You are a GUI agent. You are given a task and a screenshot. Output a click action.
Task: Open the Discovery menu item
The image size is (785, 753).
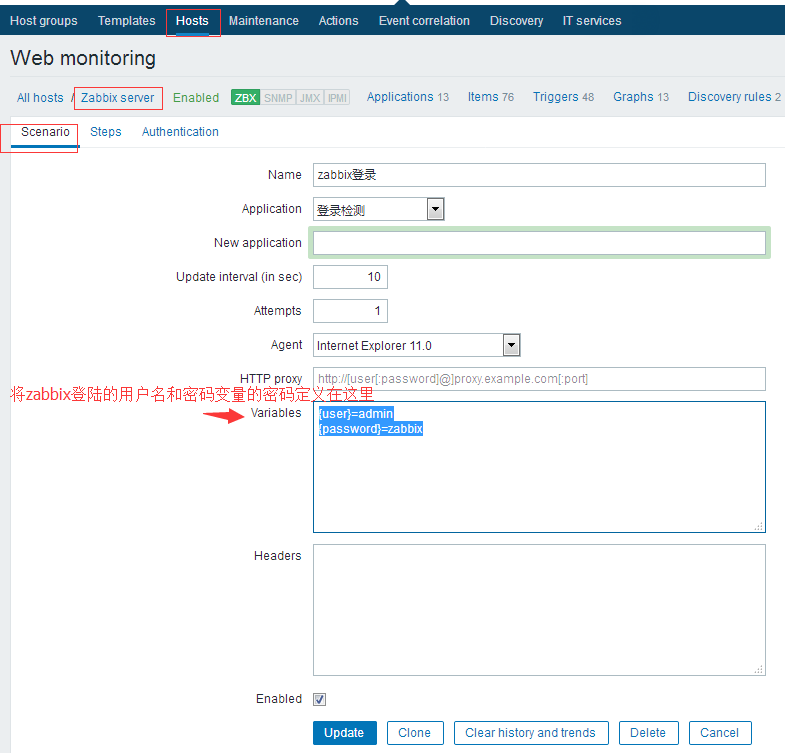[x=516, y=21]
